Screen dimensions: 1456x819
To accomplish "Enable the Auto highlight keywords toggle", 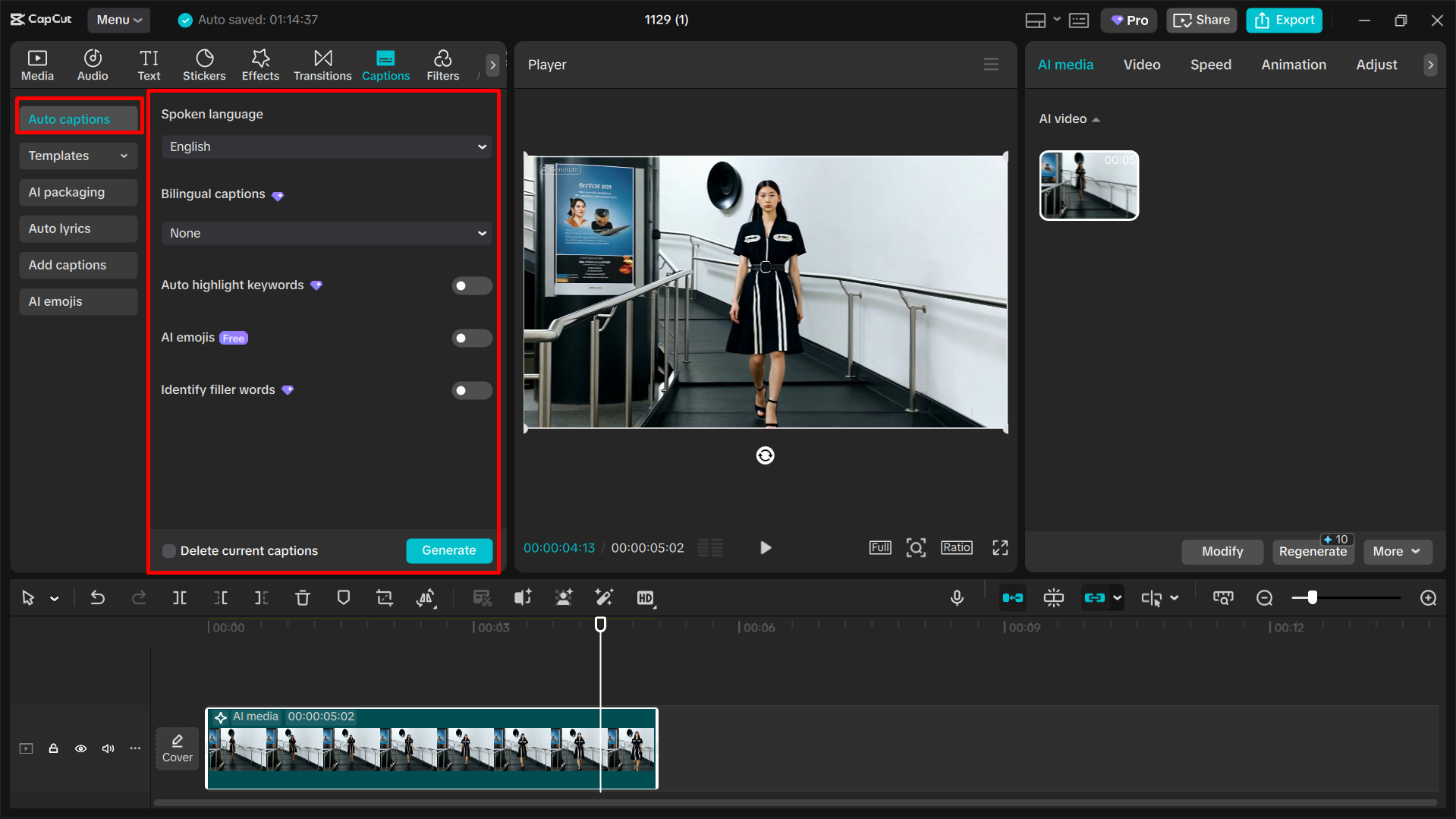I will point(471,285).
